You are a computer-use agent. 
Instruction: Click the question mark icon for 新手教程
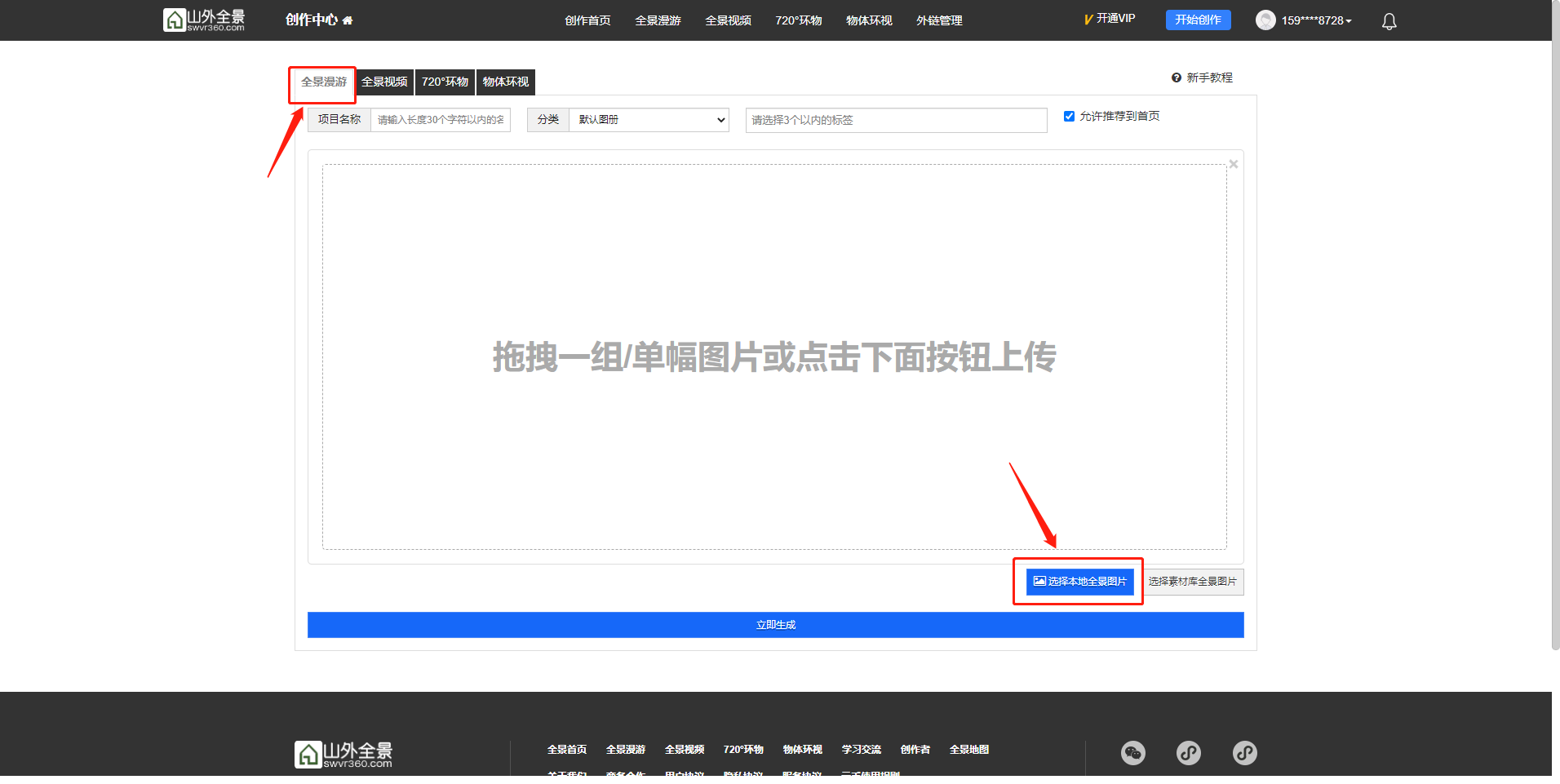pos(1176,78)
